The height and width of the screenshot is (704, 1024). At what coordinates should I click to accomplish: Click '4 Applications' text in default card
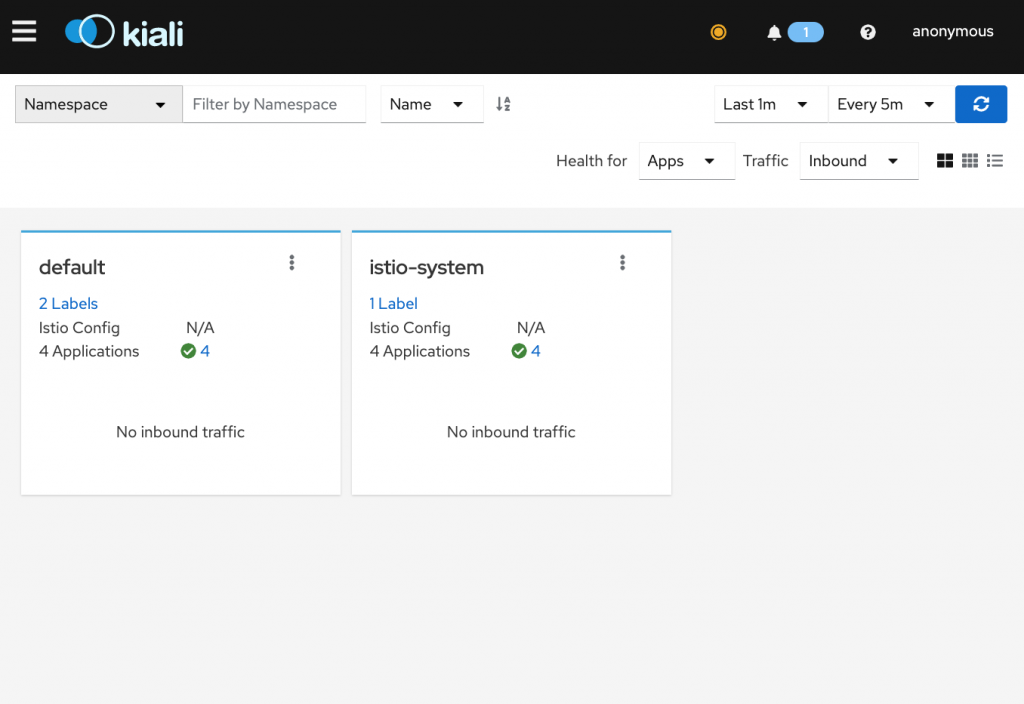tap(89, 351)
